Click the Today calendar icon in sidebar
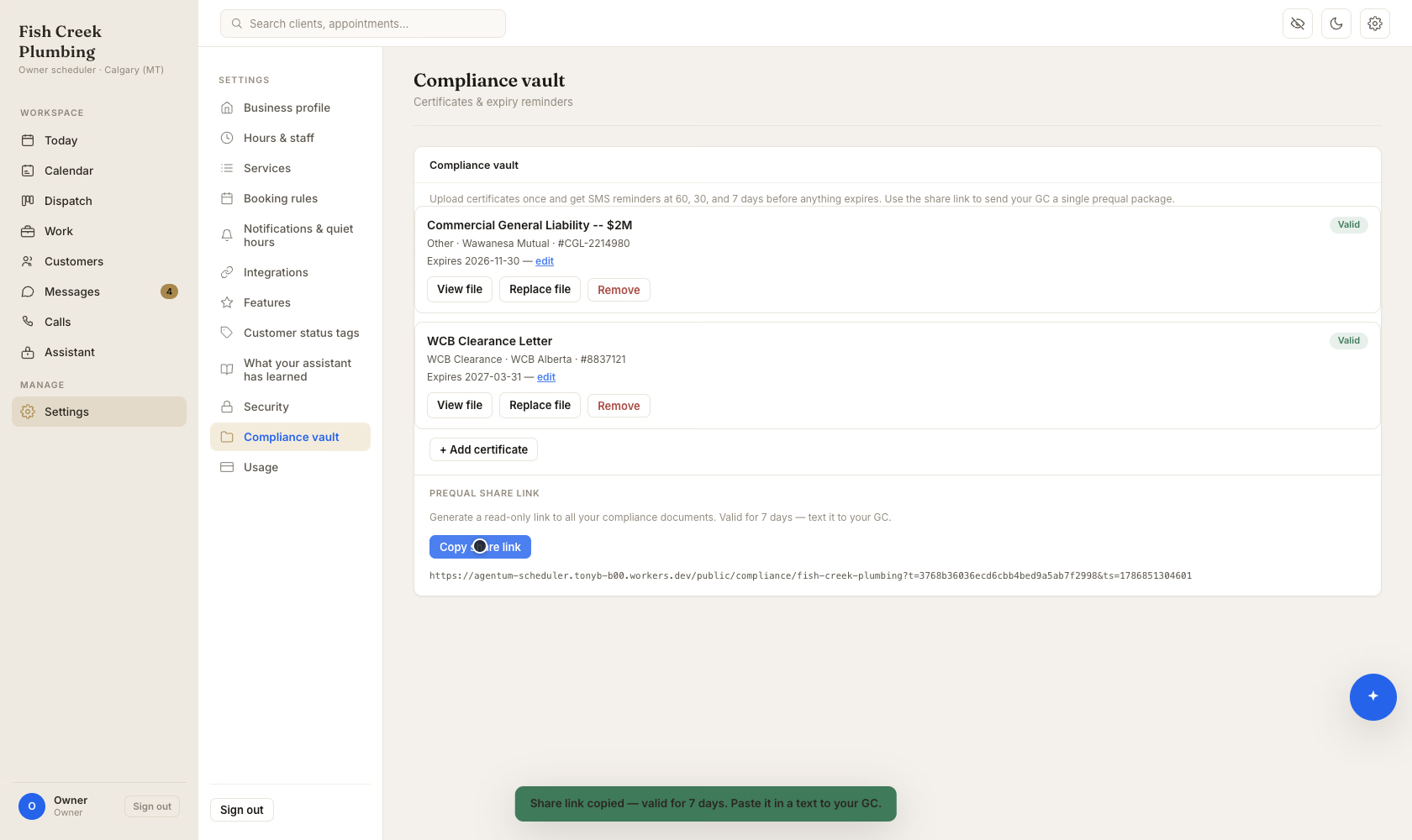1412x840 pixels. (x=28, y=140)
